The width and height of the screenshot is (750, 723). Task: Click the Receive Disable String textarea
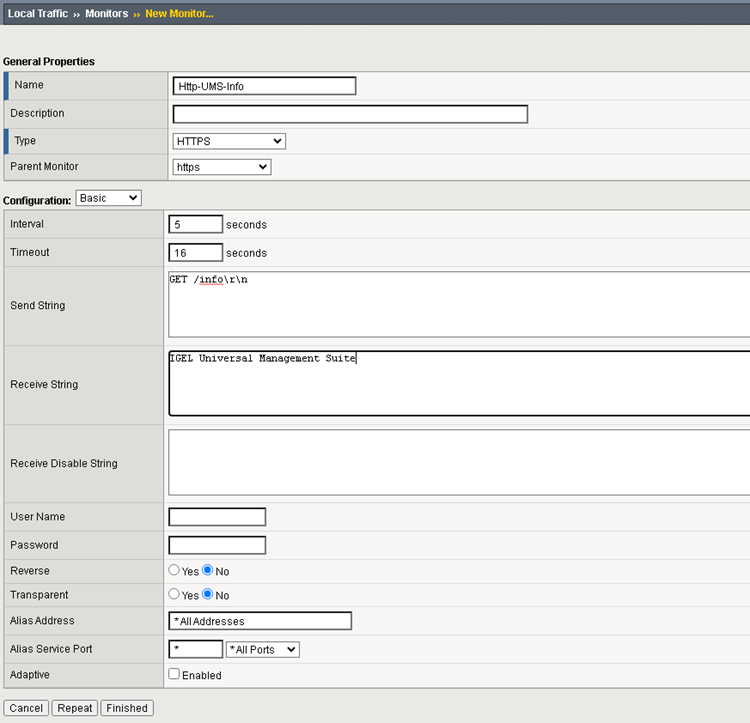tap(458, 462)
